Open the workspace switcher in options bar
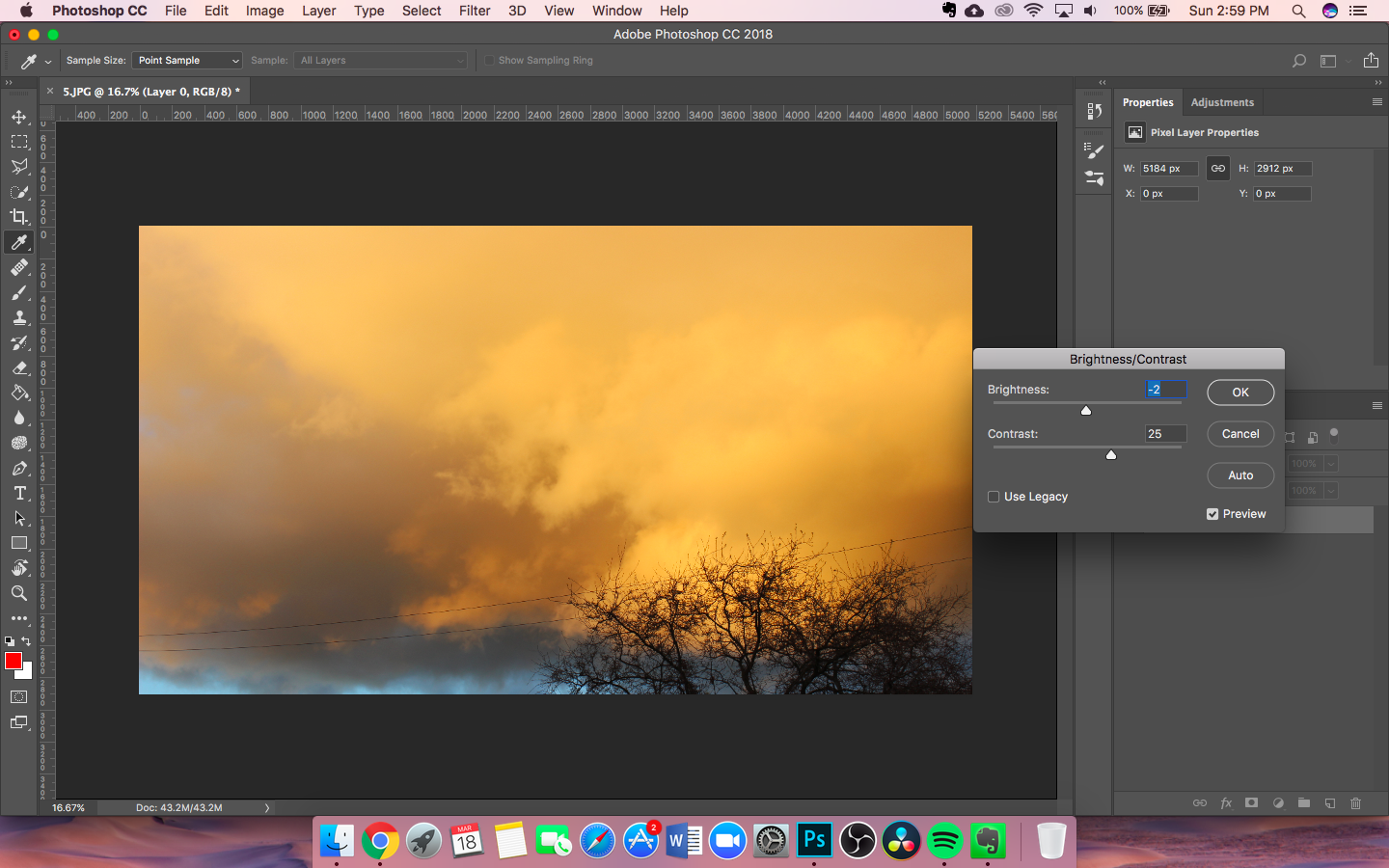Screen dimensions: 1389x868 coord(1333,61)
